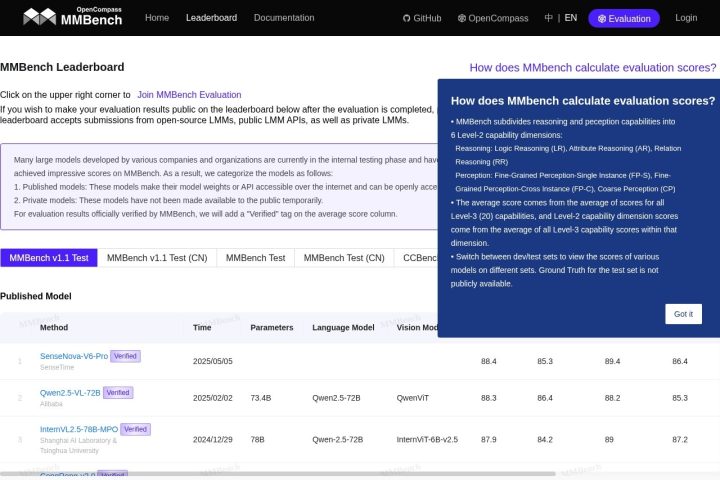Click the SenseTime organization label
The height and width of the screenshot is (480, 720).
click(57, 367)
